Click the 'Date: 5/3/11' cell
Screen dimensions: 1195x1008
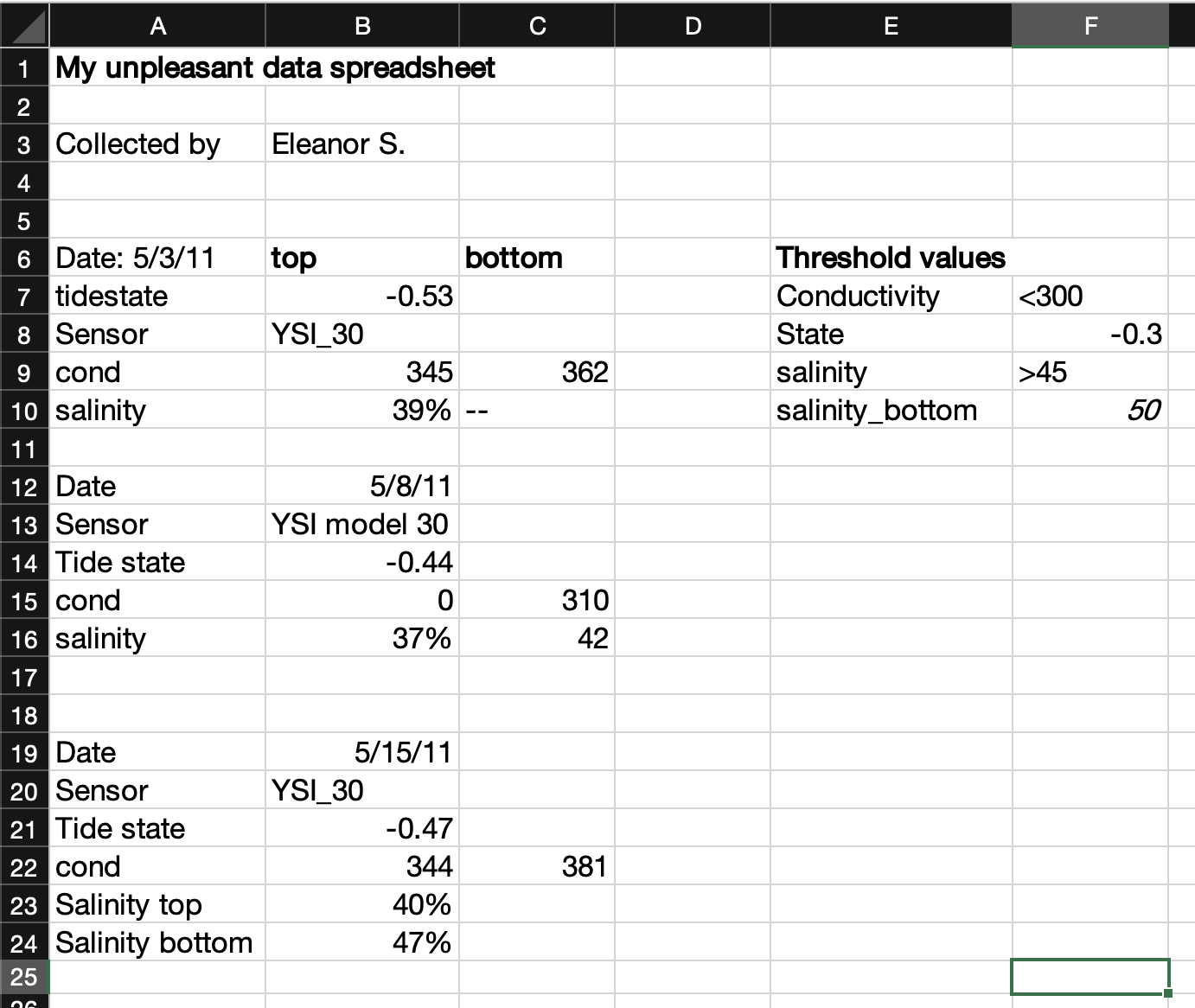click(x=158, y=258)
